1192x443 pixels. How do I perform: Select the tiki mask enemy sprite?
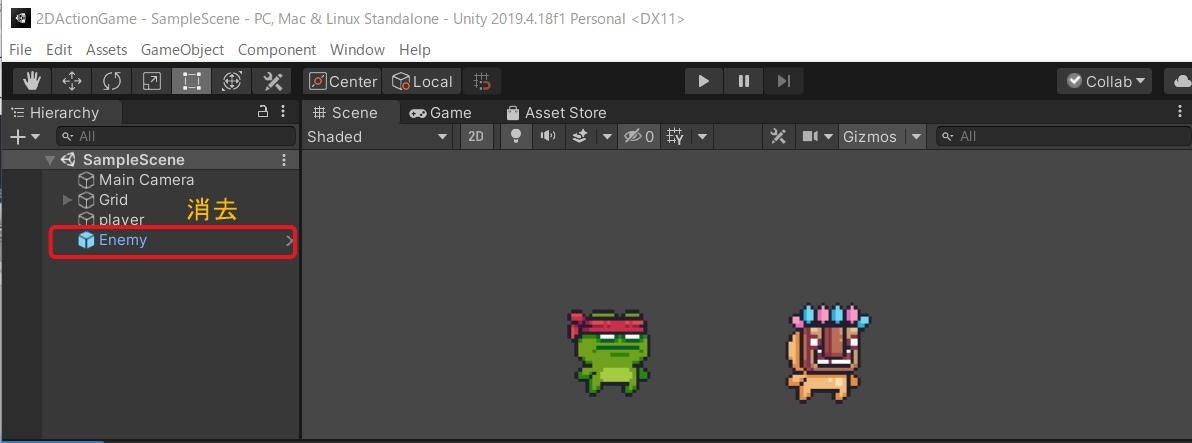coord(827,353)
